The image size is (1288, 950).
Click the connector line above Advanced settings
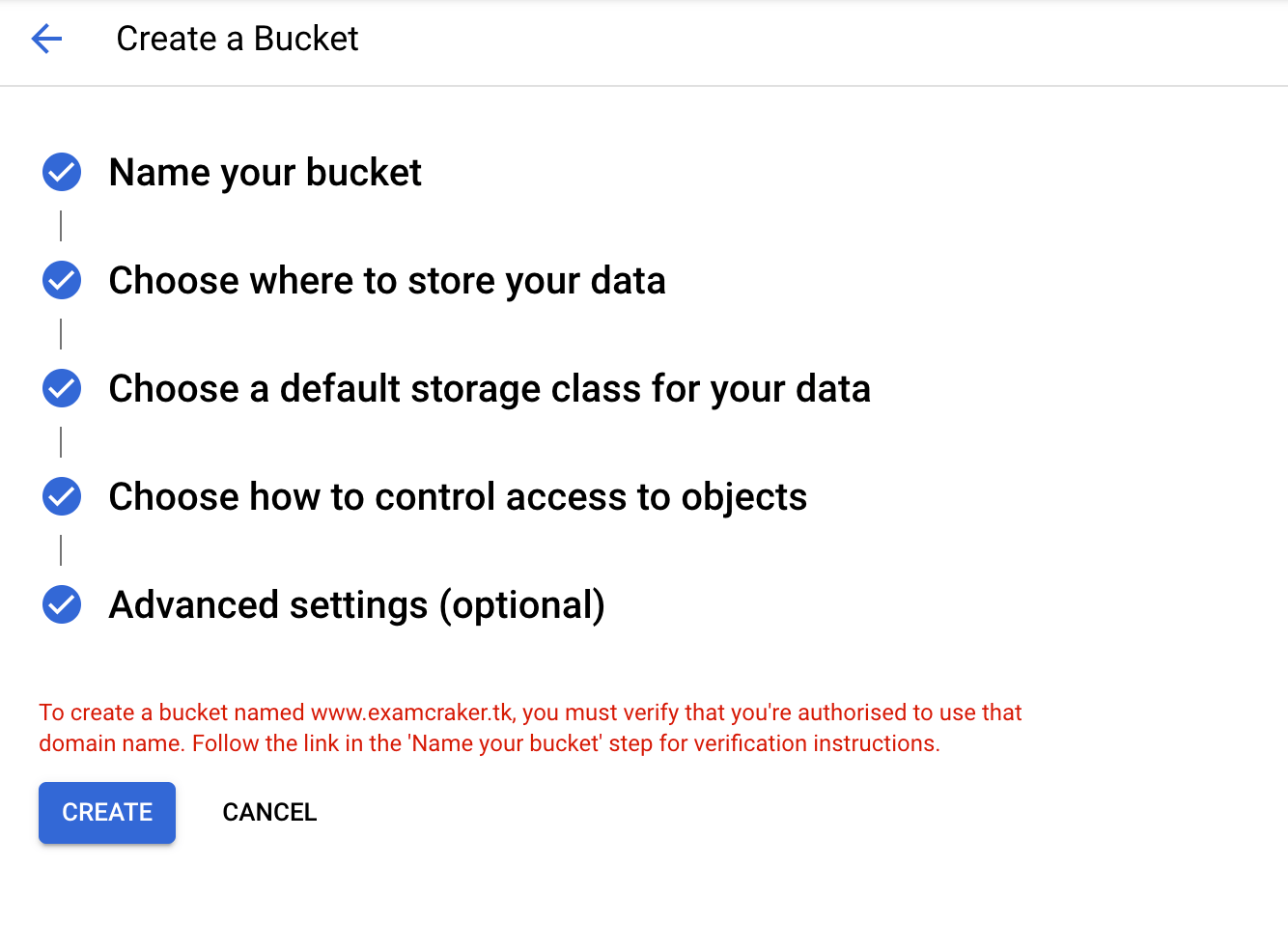[x=61, y=550]
